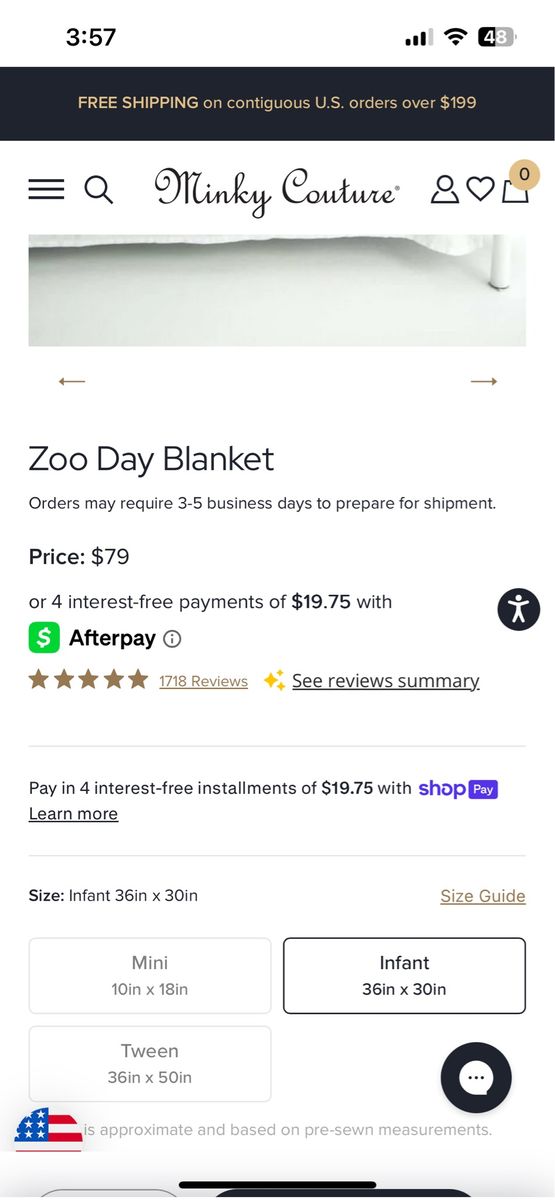Open the Size Guide link
The image size is (555, 1200).
[x=483, y=896]
